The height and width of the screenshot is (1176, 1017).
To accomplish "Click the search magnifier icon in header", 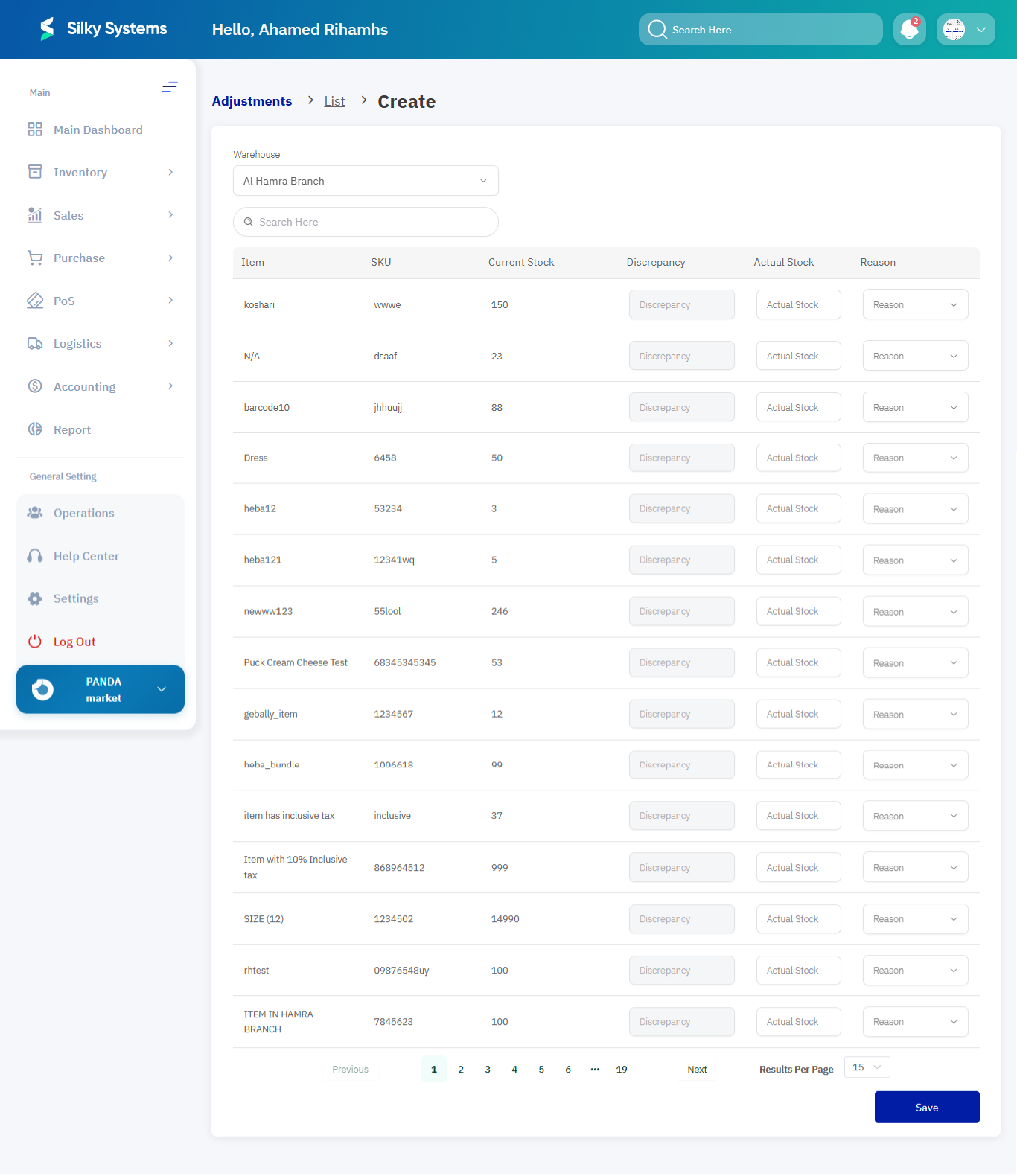I will pos(657,30).
